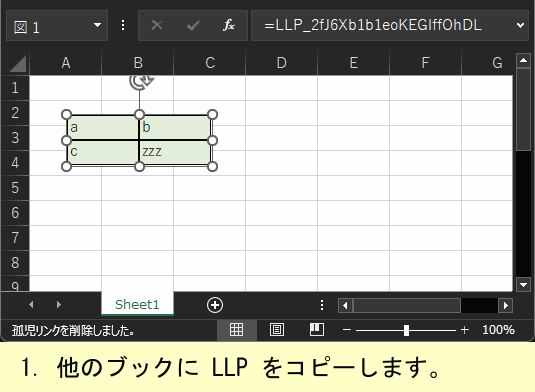Open the Name Box dropdown arrow
The width and height of the screenshot is (535, 392).
[x=97, y=25]
